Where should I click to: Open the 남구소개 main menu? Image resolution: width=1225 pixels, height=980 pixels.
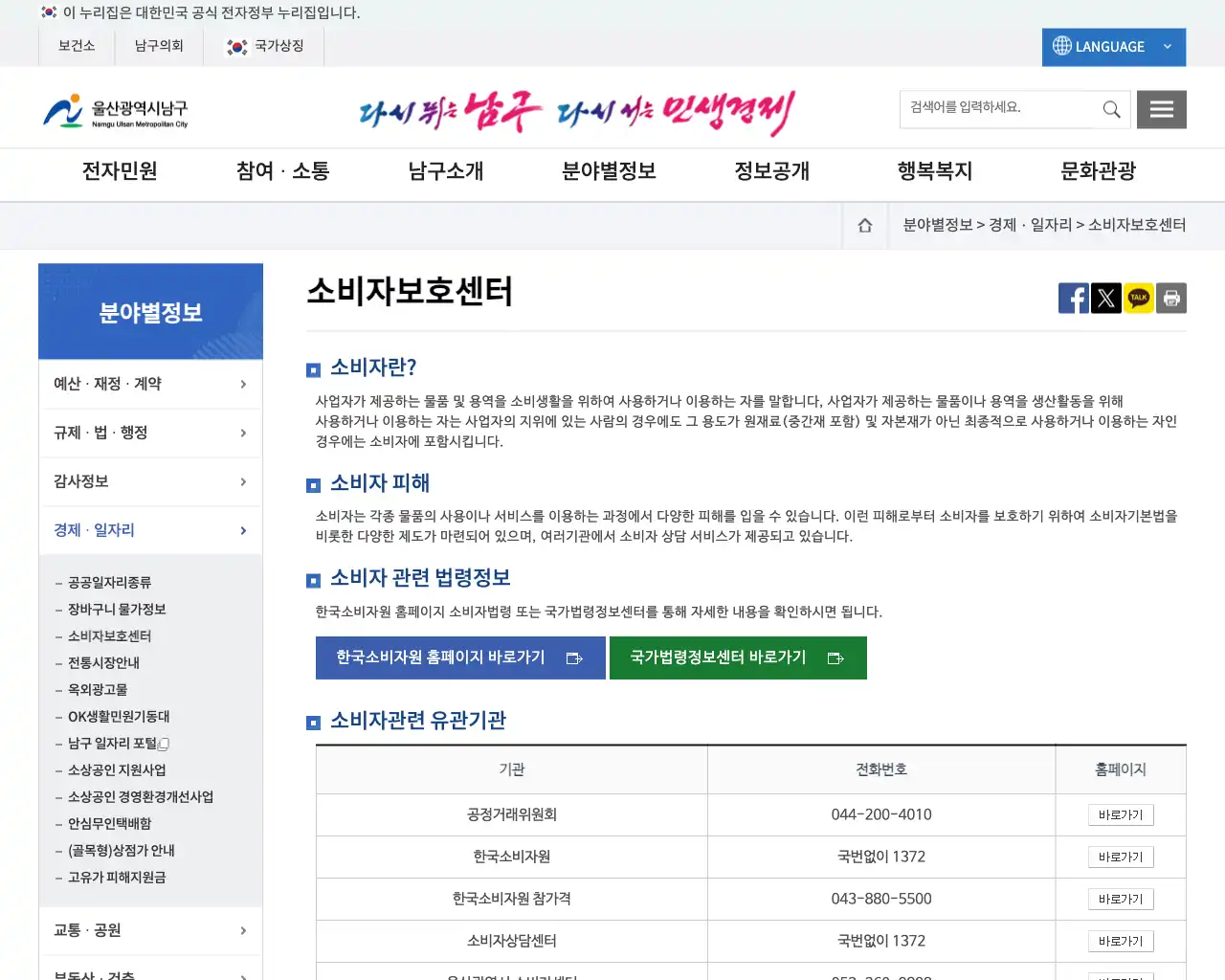(x=446, y=171)
